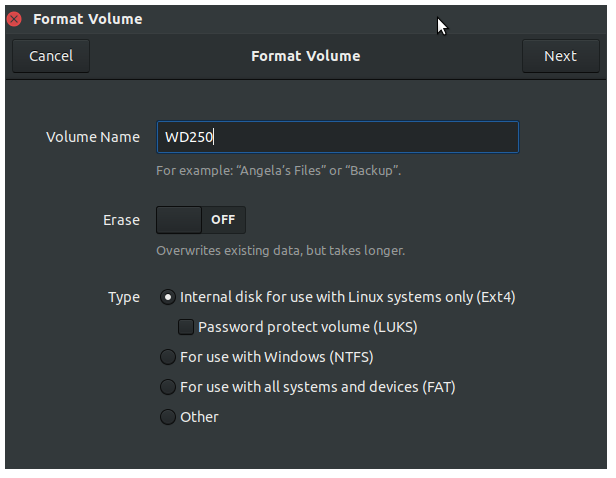The width and height of the screenshot is (616, 478).
Task: Enable the Password protect volume (LUKS) checkbox box
Action: [x=186, y=327]
